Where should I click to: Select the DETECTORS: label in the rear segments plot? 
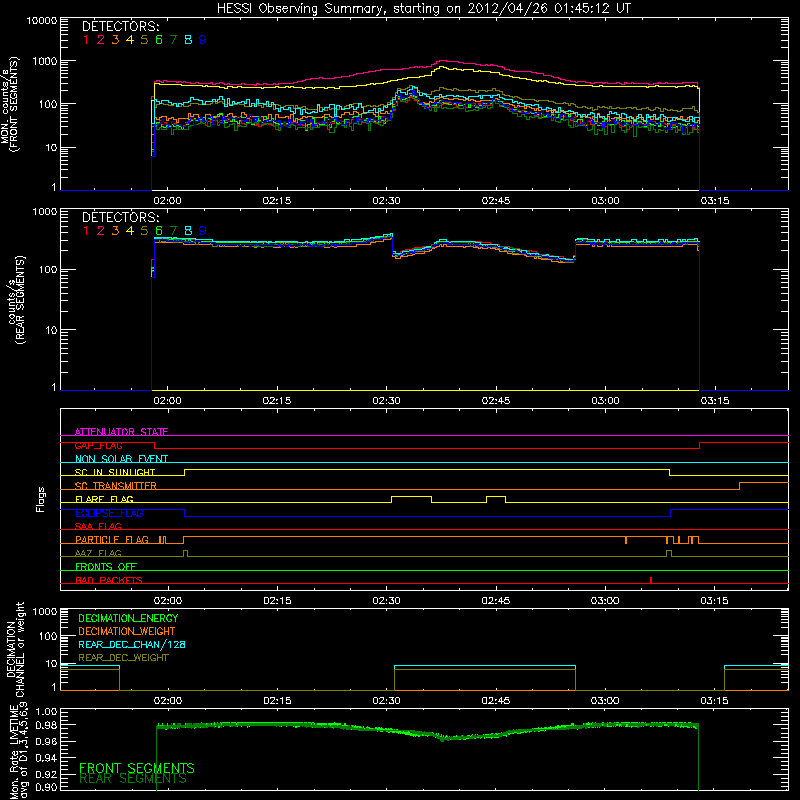(x=121, y=218)
